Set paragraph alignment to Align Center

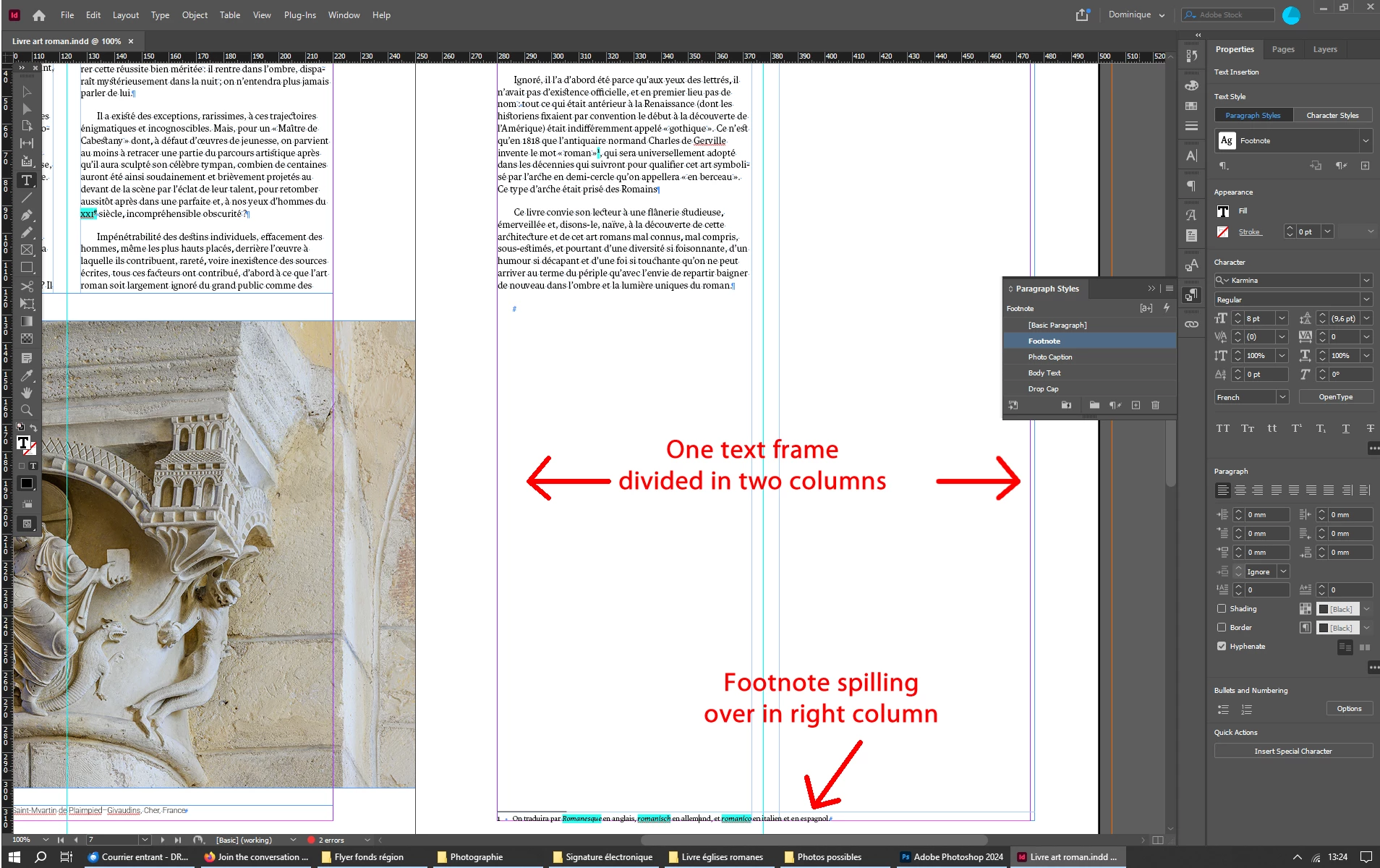coord(1240,490)
